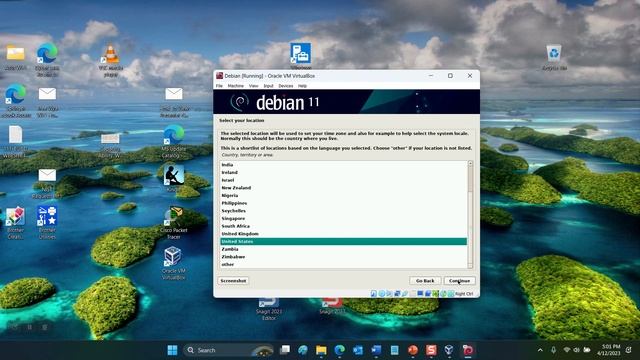Viewport: 640px width, 360px height.
Task: Open the Recycle Bin desktop icon
Action: click(x=554, y=58)
